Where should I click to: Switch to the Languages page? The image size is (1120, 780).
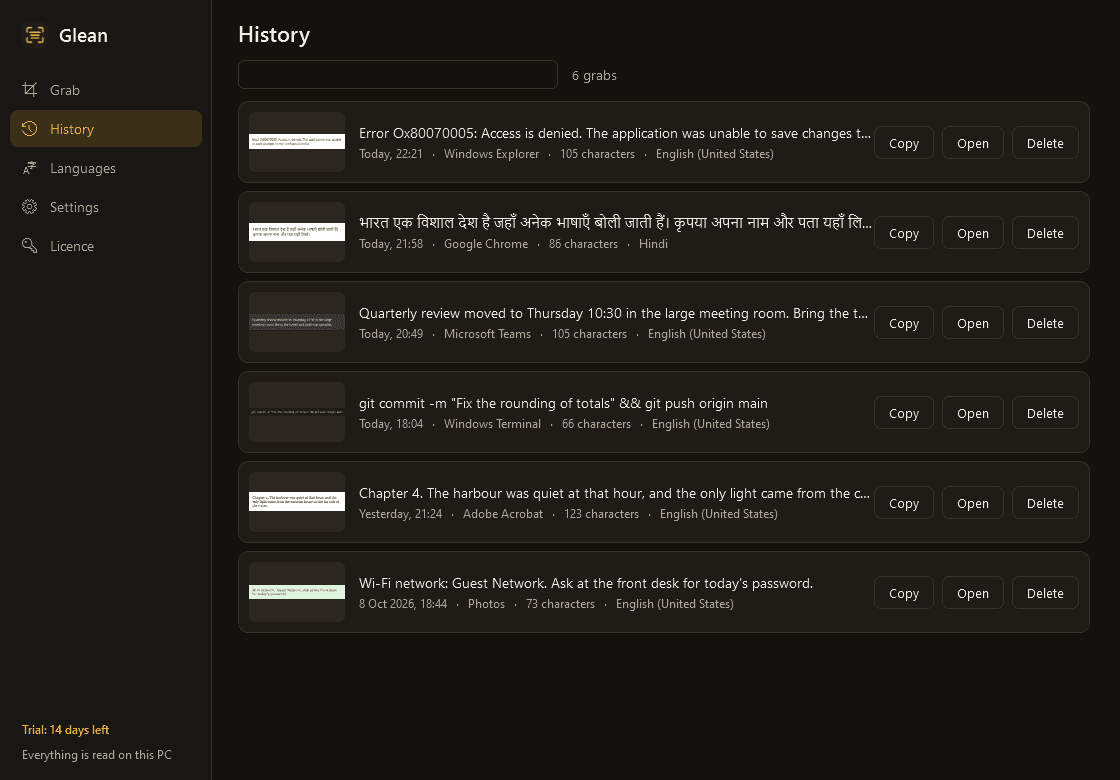pos(106,168)
